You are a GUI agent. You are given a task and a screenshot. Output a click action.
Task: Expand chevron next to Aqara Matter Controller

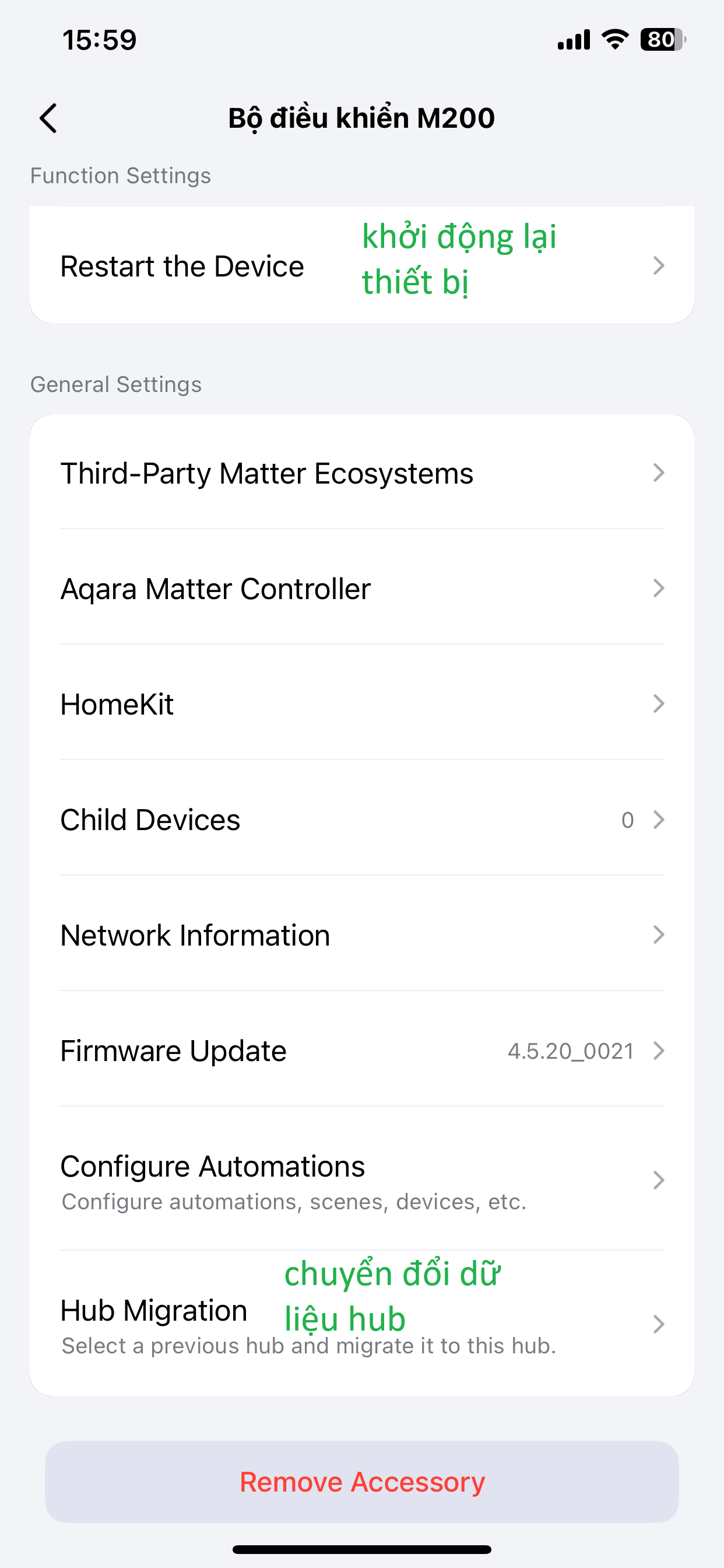pyautogui.click(x=658, y=589)
